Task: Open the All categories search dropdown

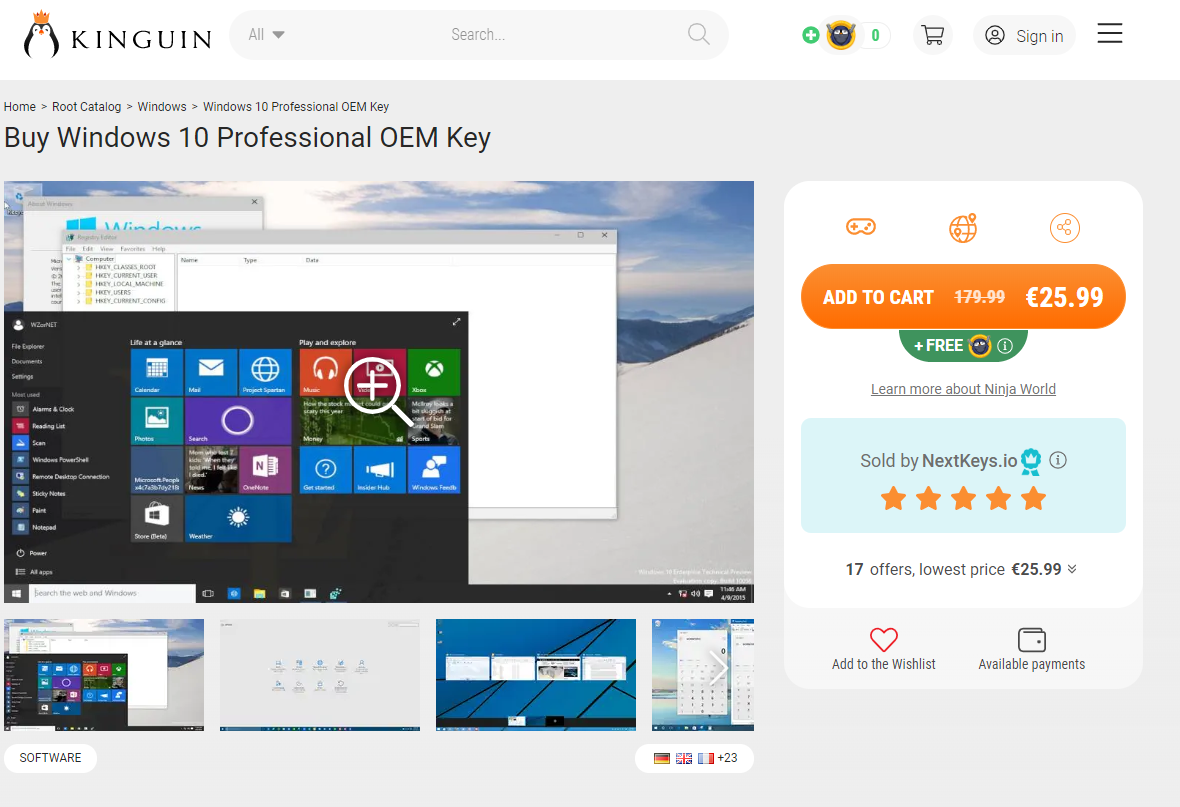Action: tap(266, 35)
